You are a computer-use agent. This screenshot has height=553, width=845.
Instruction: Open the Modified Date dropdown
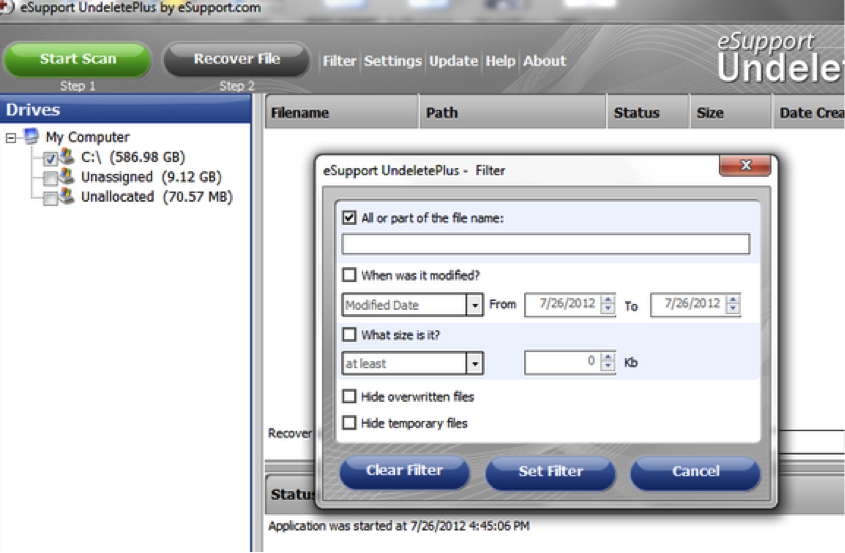pos(474,305)
